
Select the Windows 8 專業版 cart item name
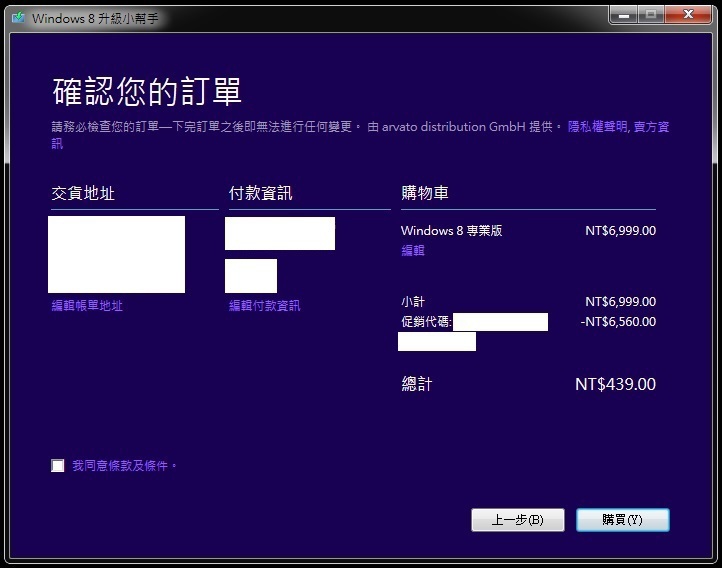click(x=451, y=231)
